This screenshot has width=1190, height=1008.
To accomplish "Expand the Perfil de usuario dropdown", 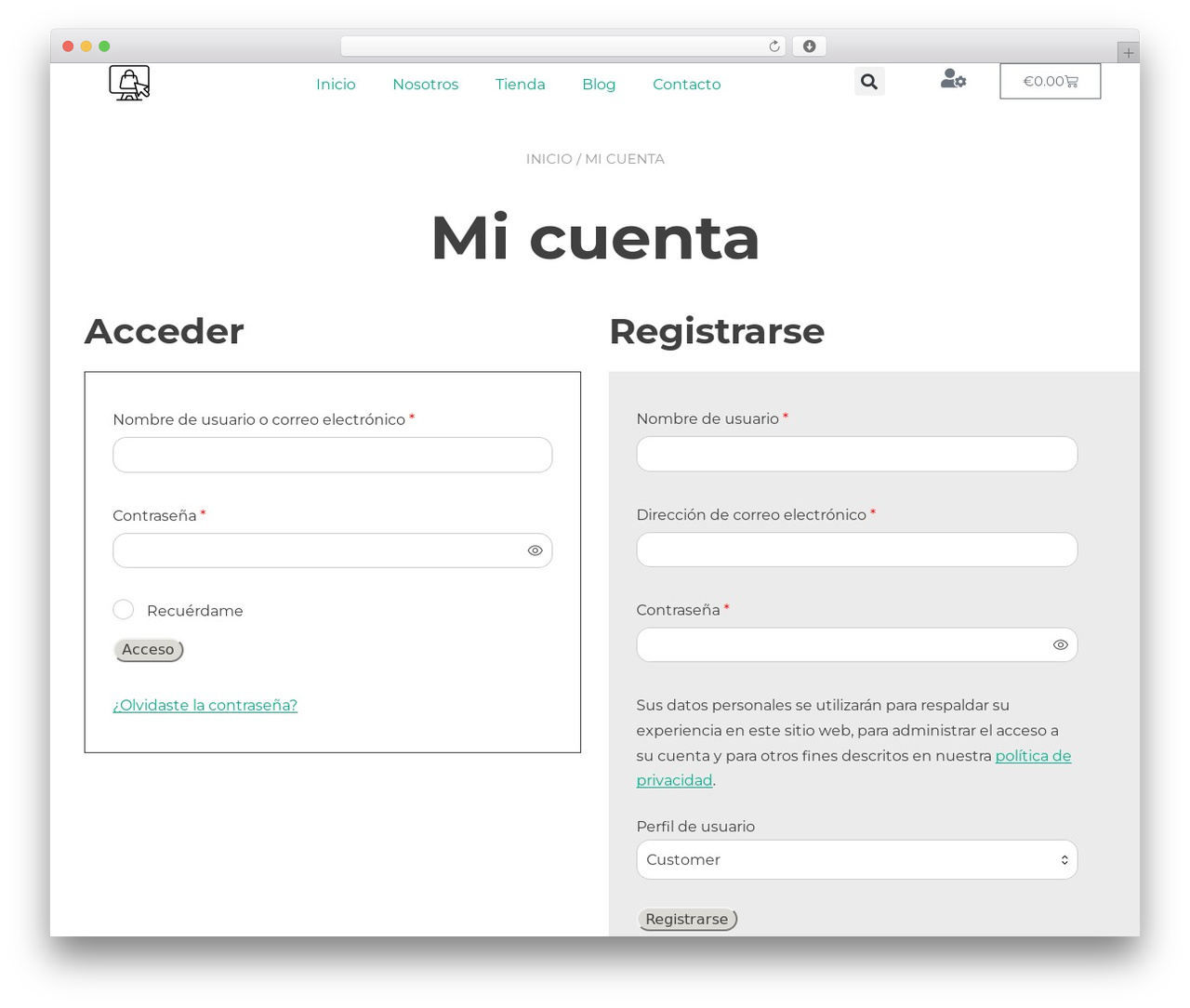I will (x=856, y=859).
